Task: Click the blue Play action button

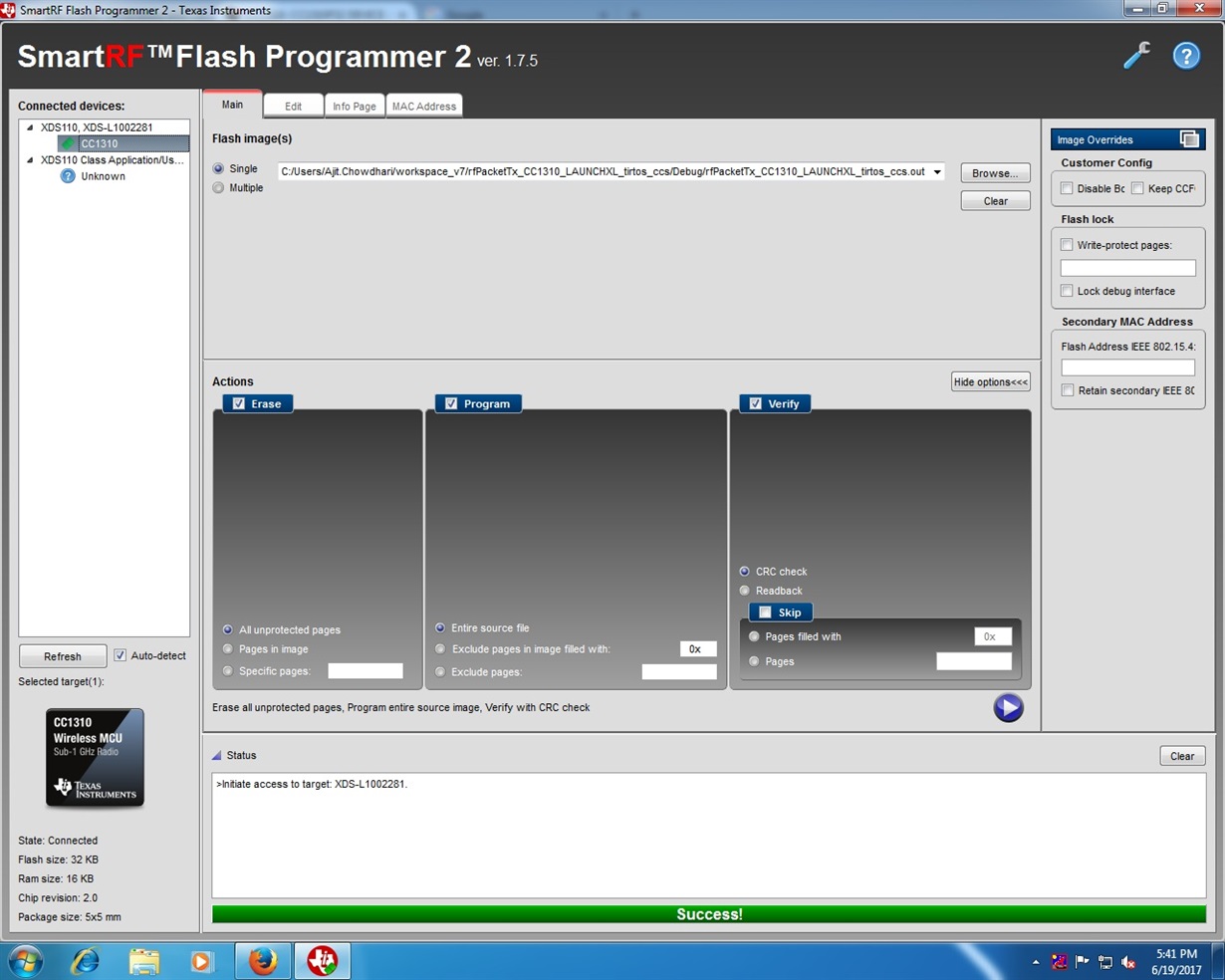Action: tap(1008, 707)
